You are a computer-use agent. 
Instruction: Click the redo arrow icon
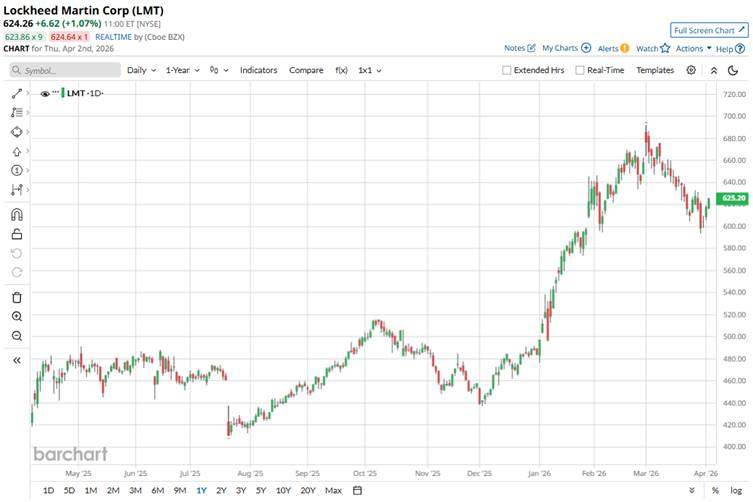[x=17, y=272]
